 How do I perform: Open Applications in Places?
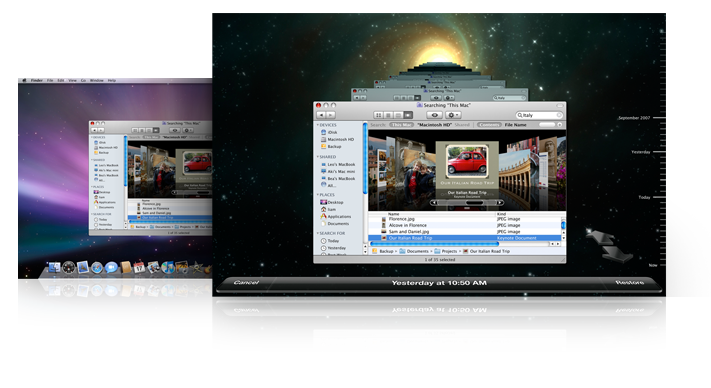pos(336,217)
